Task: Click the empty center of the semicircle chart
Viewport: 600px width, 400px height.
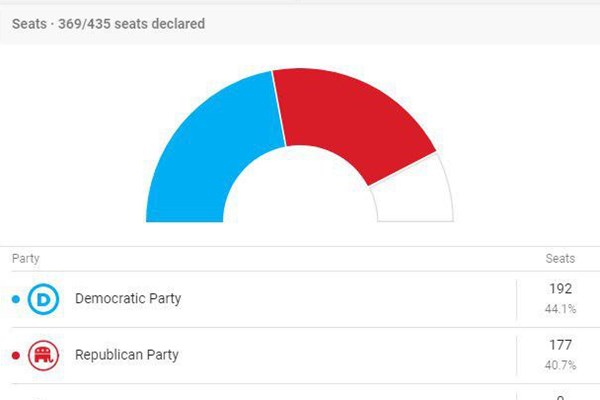Action: tap(298, 200)
